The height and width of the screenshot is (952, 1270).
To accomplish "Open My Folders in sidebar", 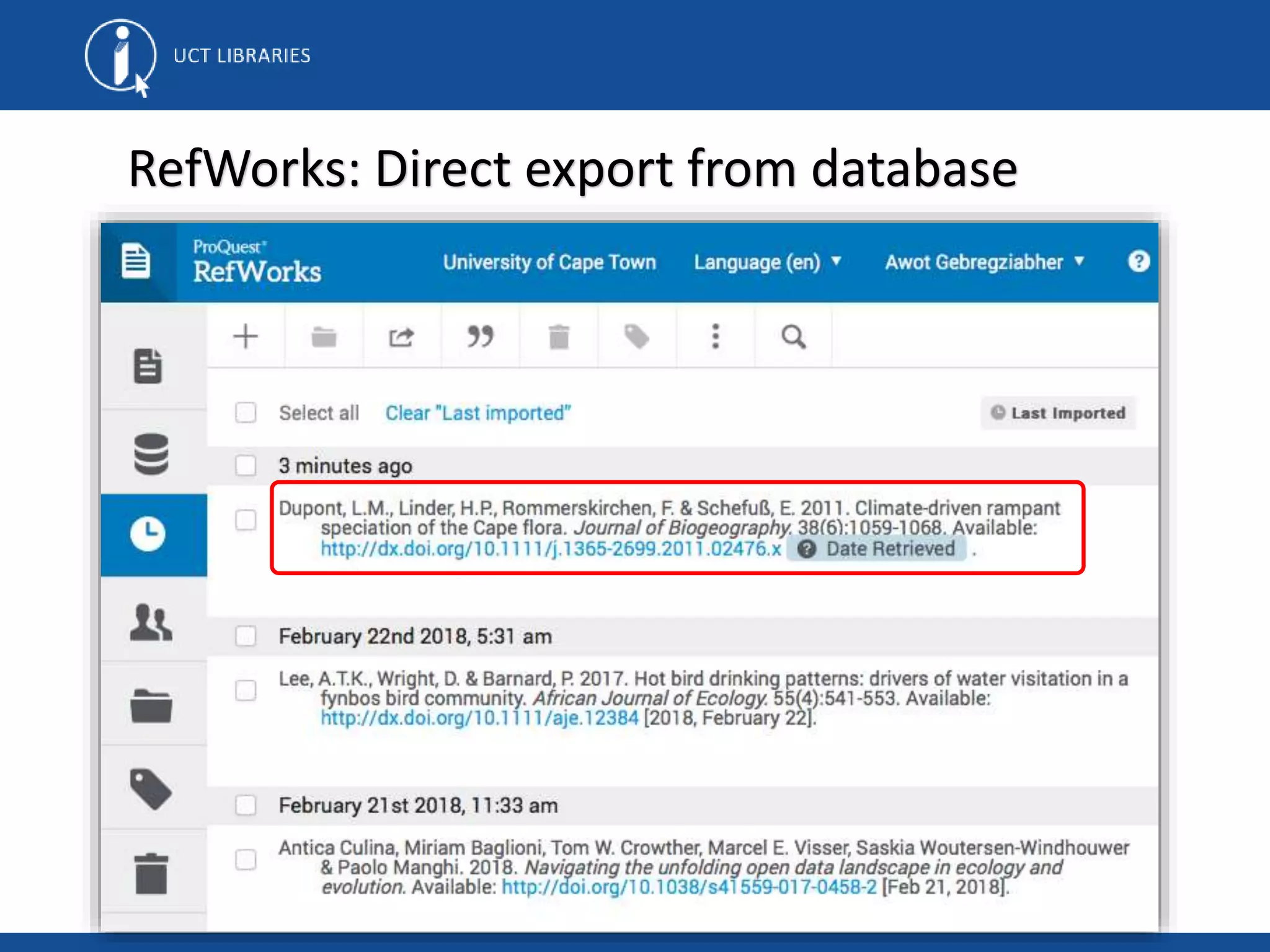I will click(151, 706).
